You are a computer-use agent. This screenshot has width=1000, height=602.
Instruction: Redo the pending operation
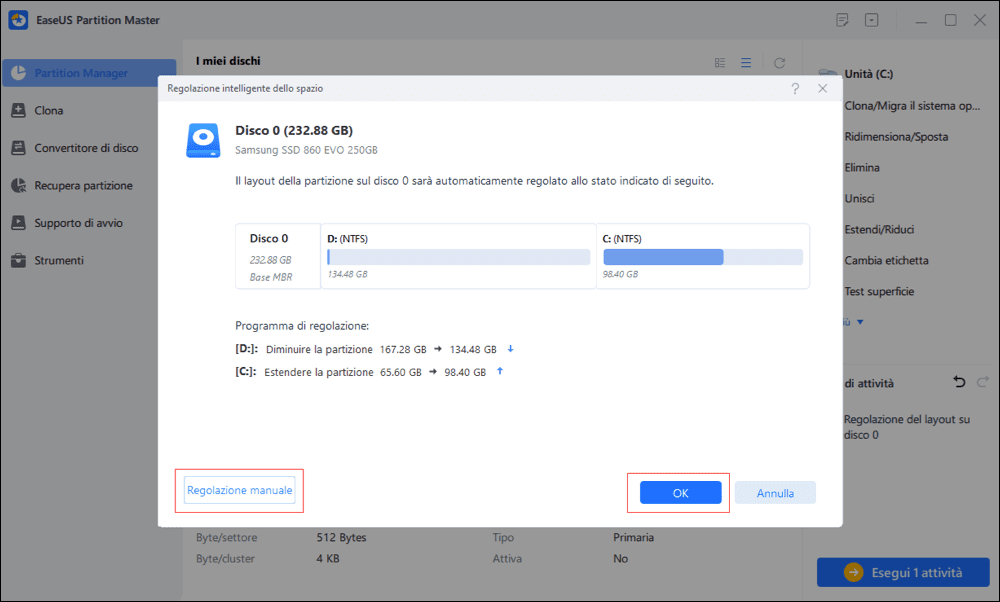pyautogui.click(x=983, y=383)
